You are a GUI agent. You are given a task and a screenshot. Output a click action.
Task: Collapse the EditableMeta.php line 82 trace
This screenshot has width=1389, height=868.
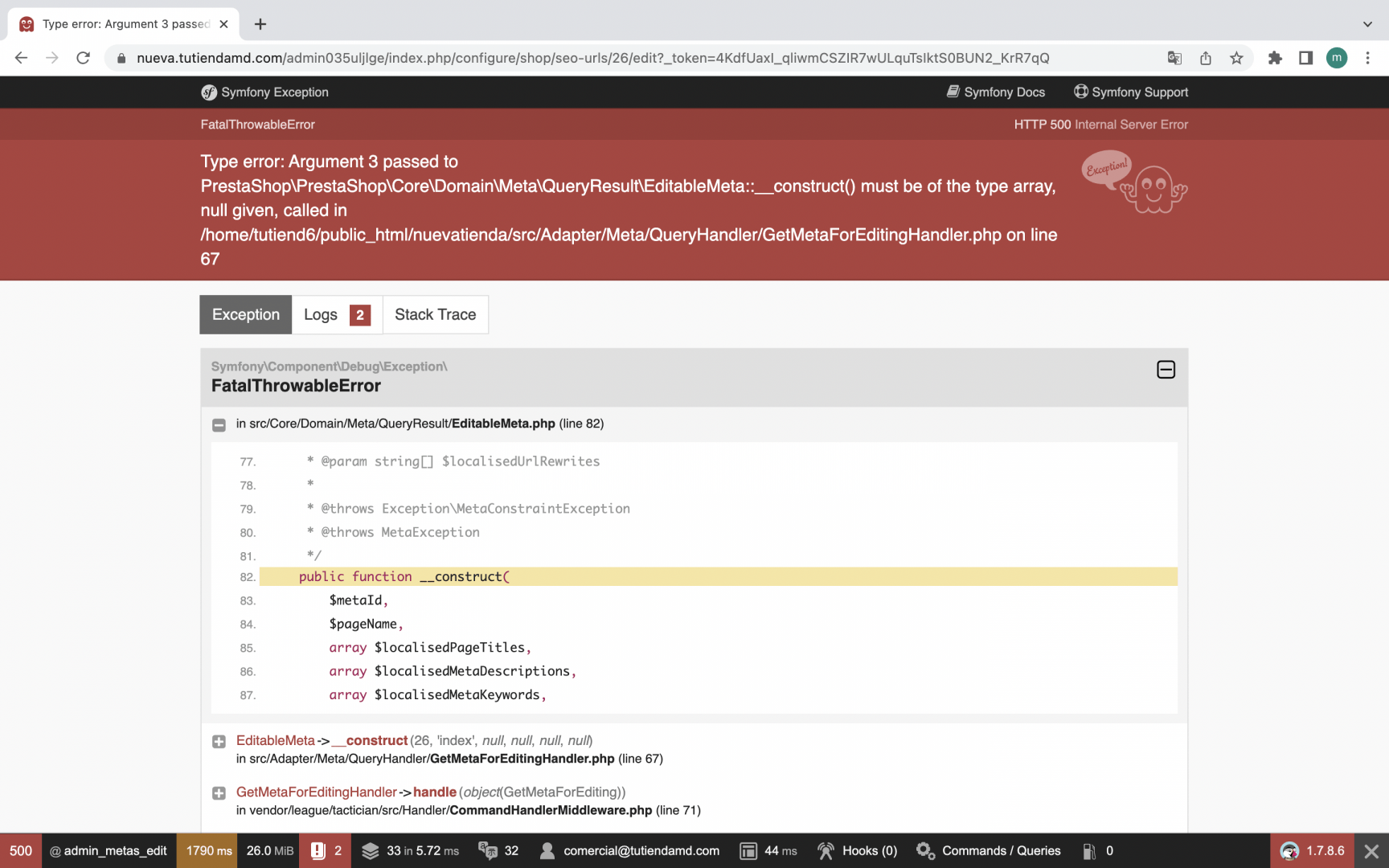(219, 424)
